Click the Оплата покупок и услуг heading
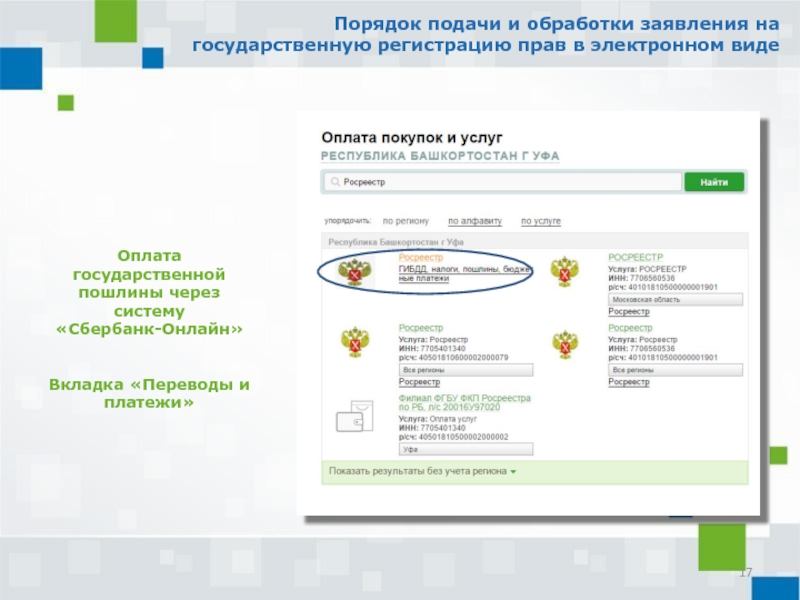The width and height of the screenshot is (800, 600). pos(412,138)
